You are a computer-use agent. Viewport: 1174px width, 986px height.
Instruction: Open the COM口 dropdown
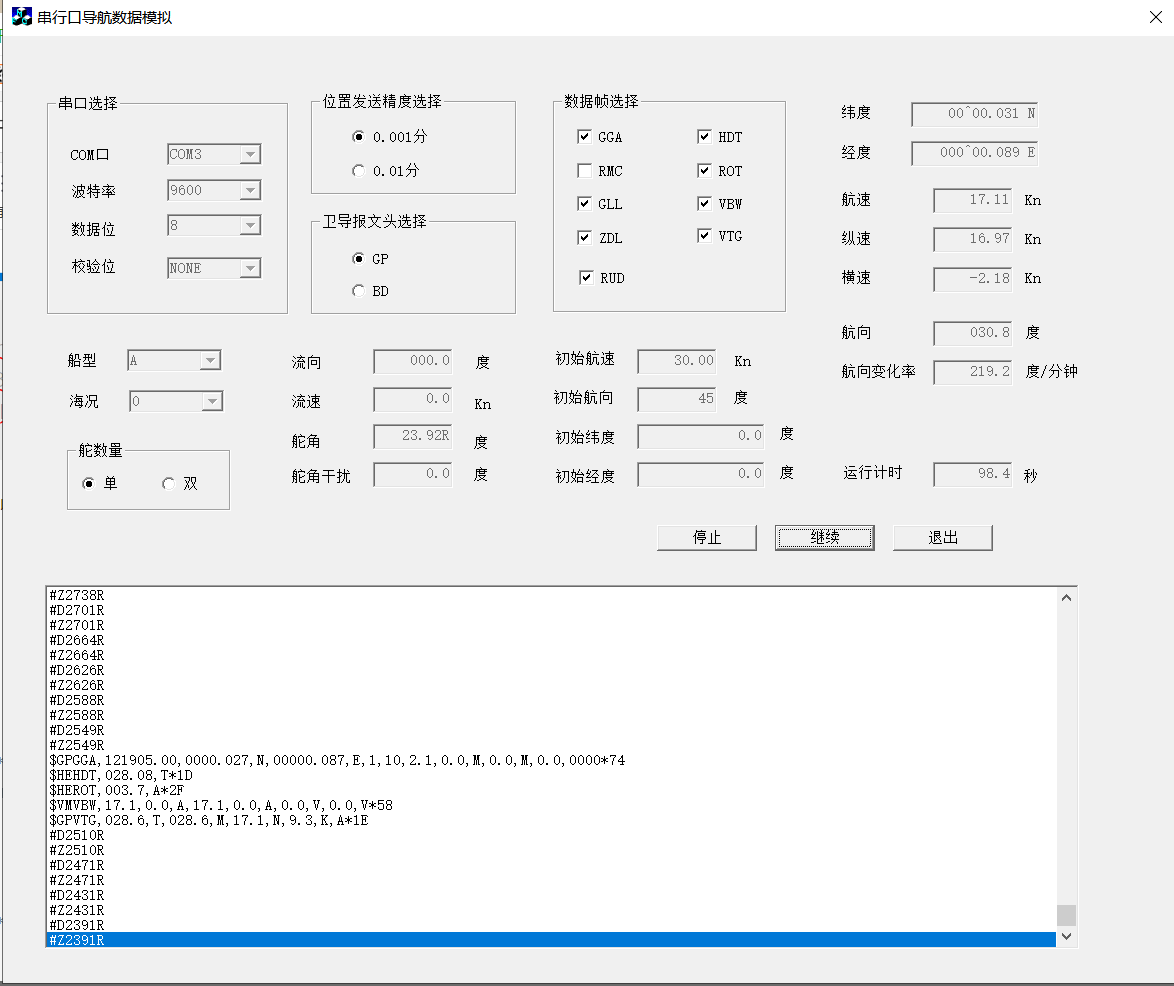pyautogui.click(x=251, y=154)
